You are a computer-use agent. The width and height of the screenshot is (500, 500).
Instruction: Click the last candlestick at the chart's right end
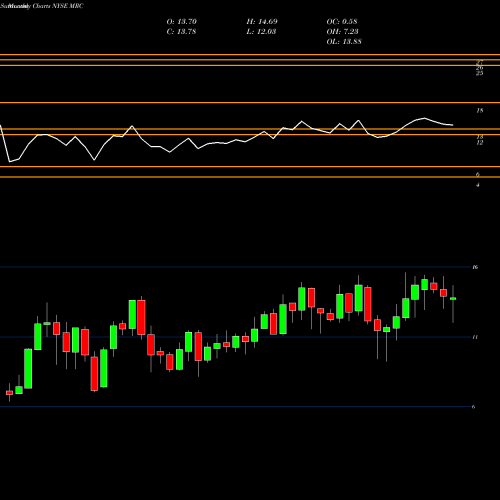pyautogui.click(x=453, y=299)
